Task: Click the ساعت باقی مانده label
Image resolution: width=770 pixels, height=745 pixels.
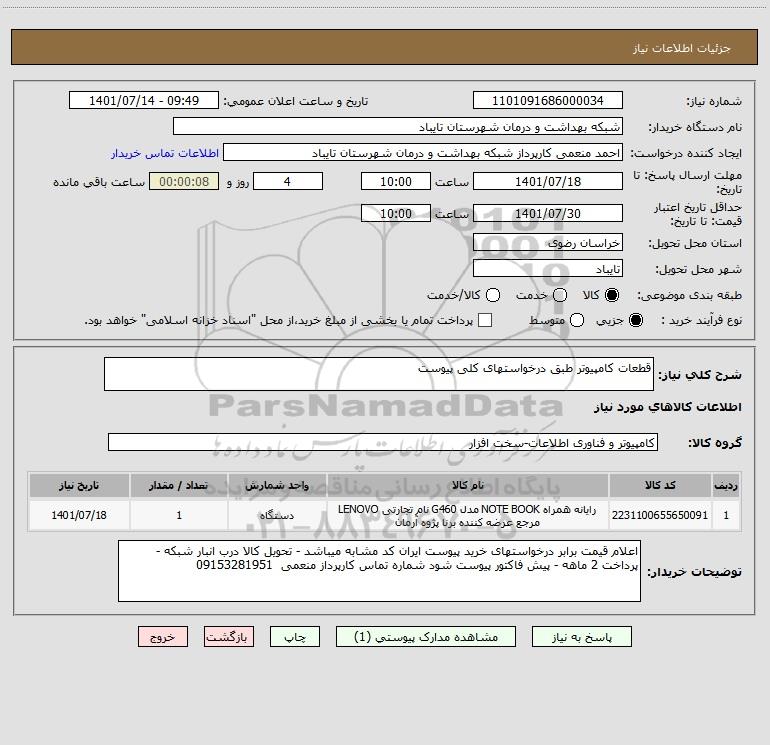Action: pyautogui.click(x=99, y=182)
